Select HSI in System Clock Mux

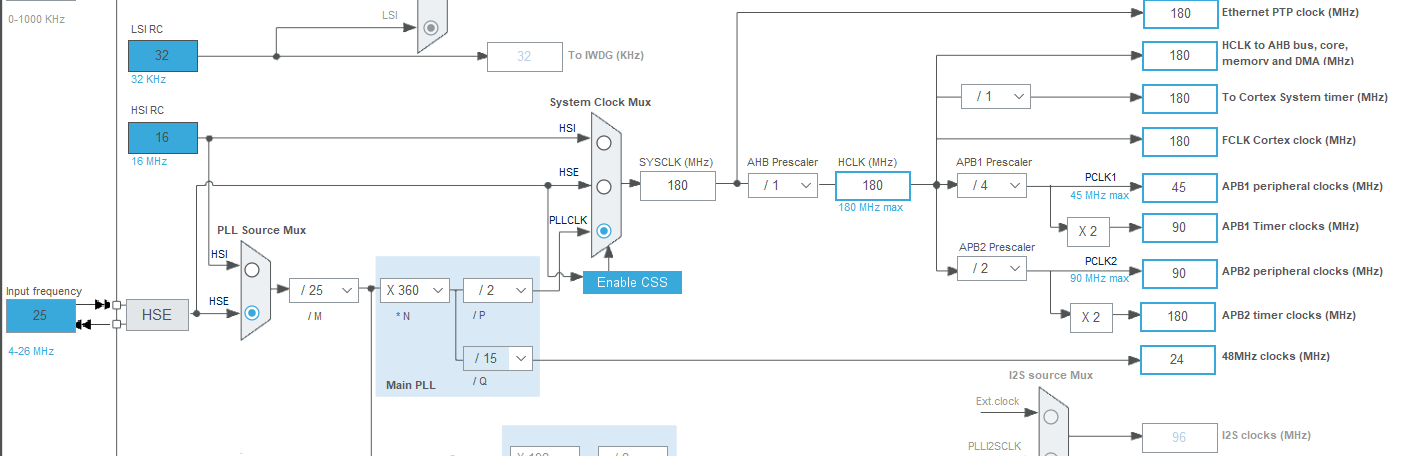[x=604, y=143]
